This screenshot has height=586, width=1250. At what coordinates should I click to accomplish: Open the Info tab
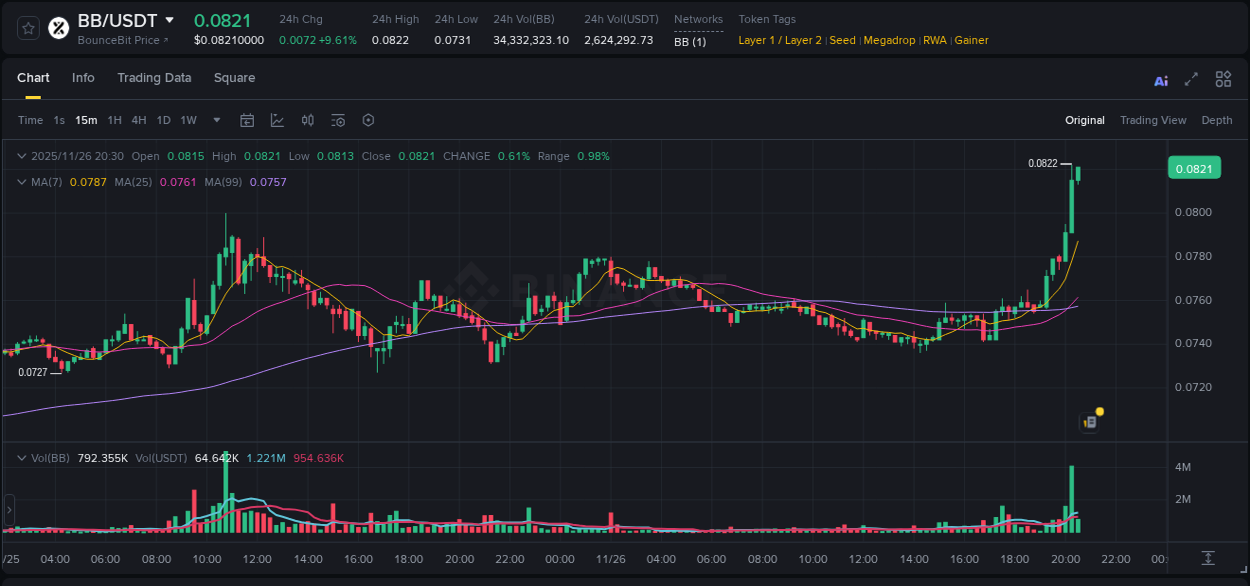83,78
